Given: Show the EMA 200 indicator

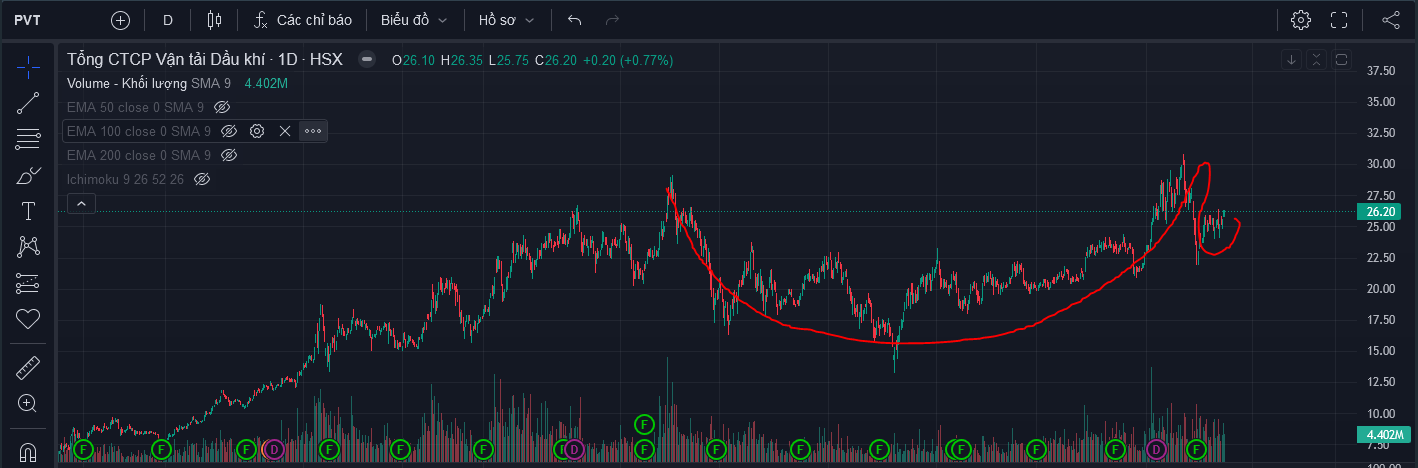Looking at the screenshot, I should coord(229,155).
